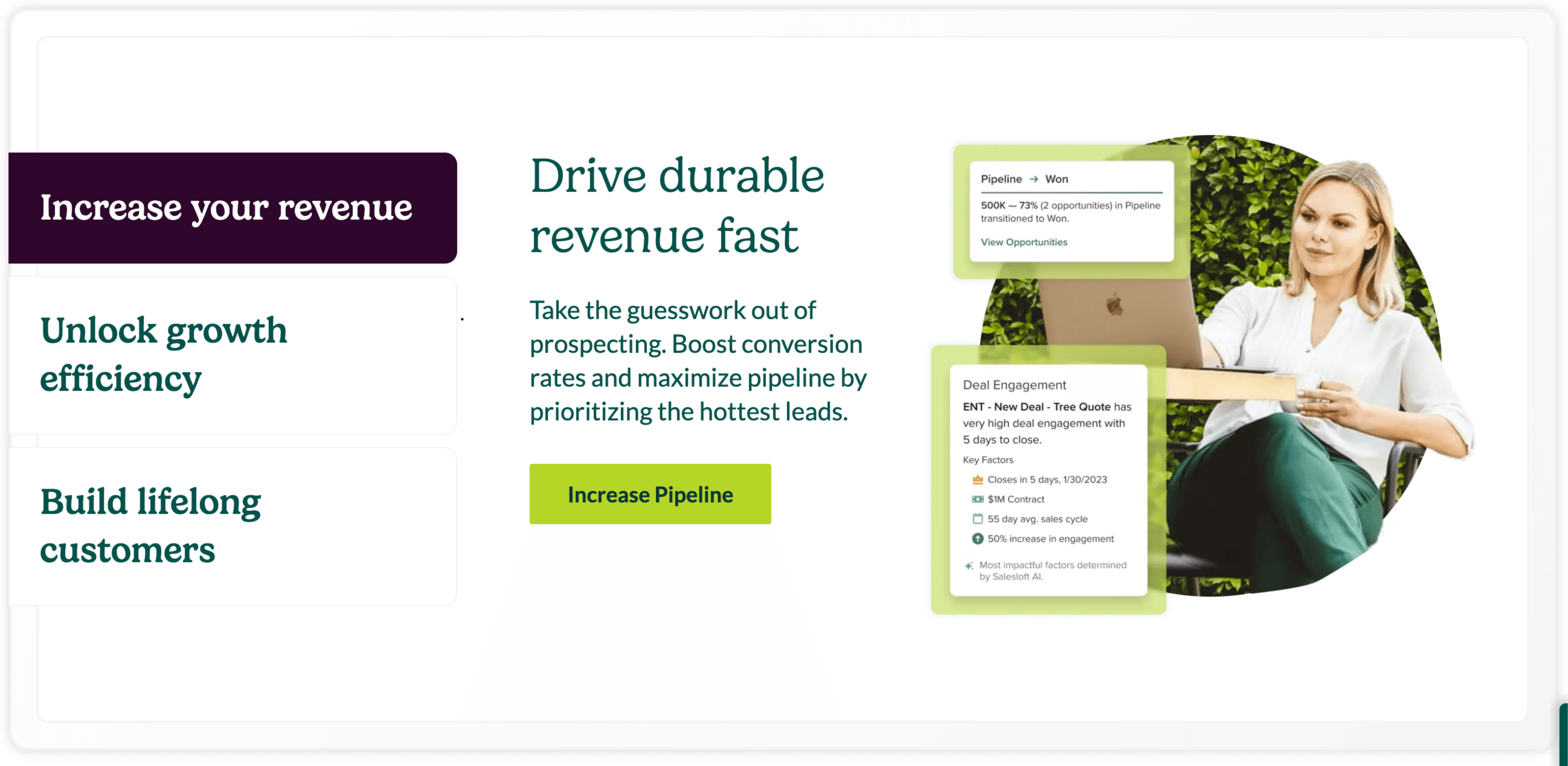1568x766 pixels.
Task: Click the calendar icon beside sales cycle
Action: click(978, 519)
